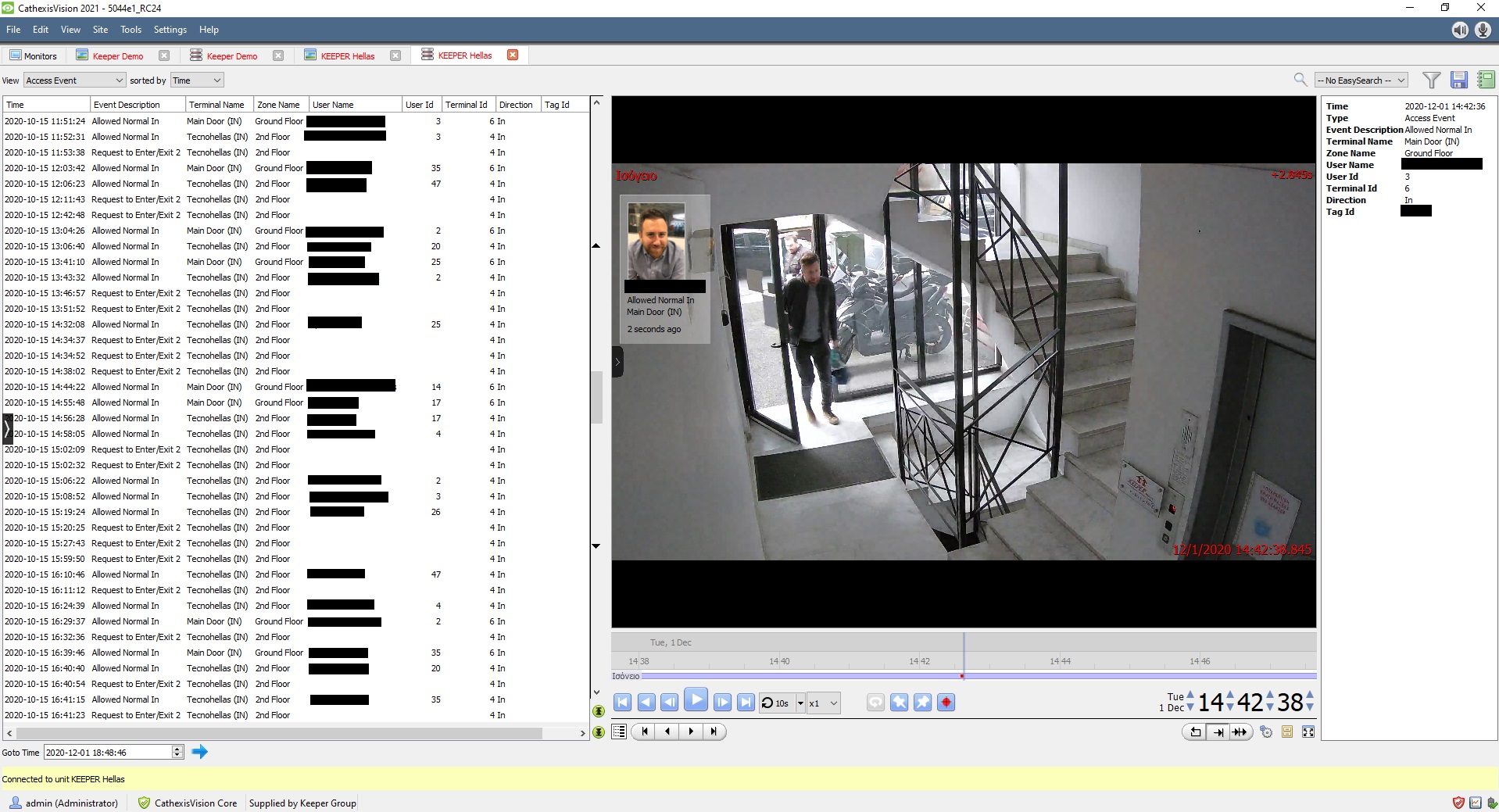Select the double-arrow sync mode button

coord(1240,732)
